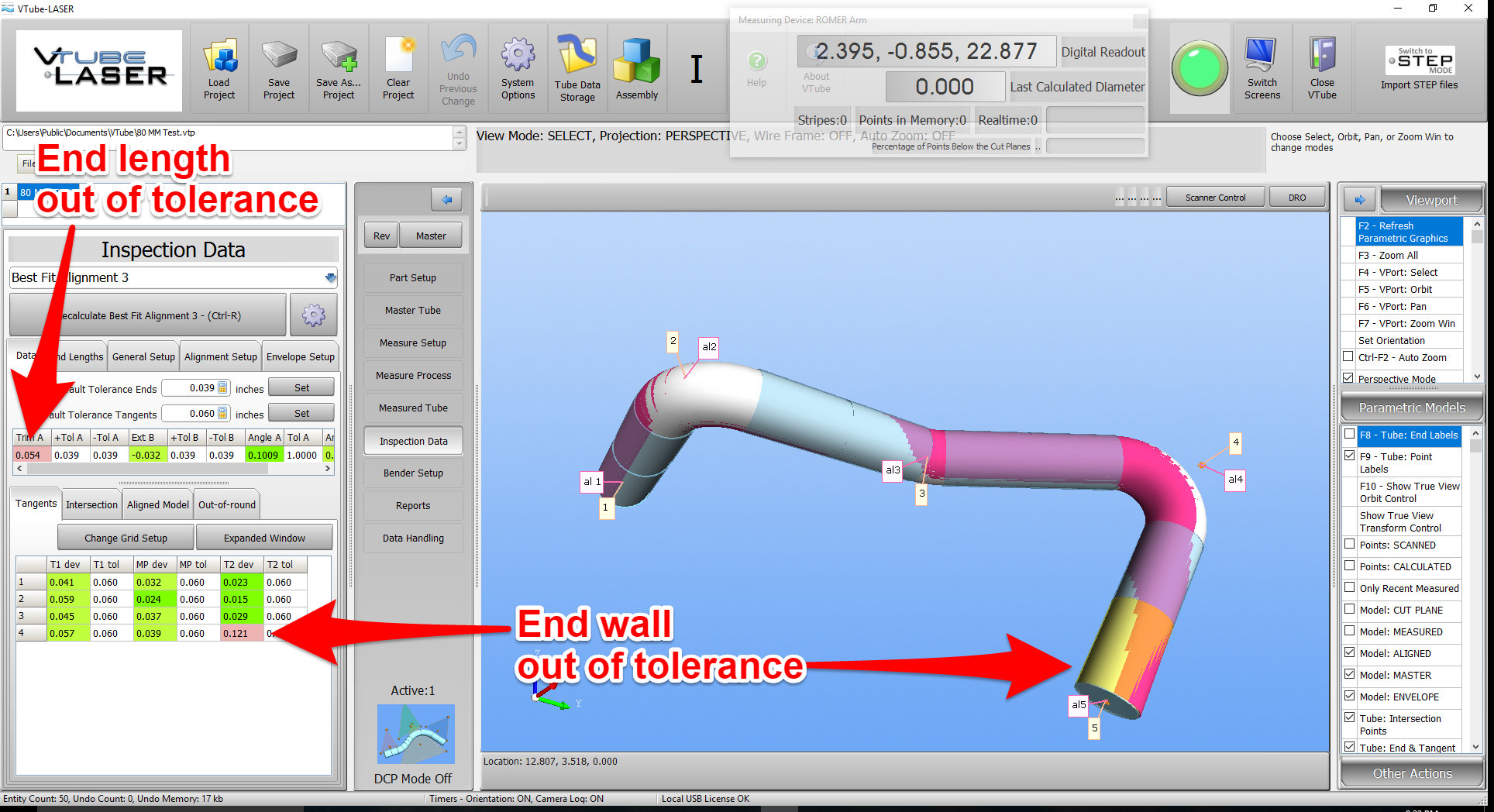
Task: Switch to the Envelope Setup tab
Action: tap(300, 357)
